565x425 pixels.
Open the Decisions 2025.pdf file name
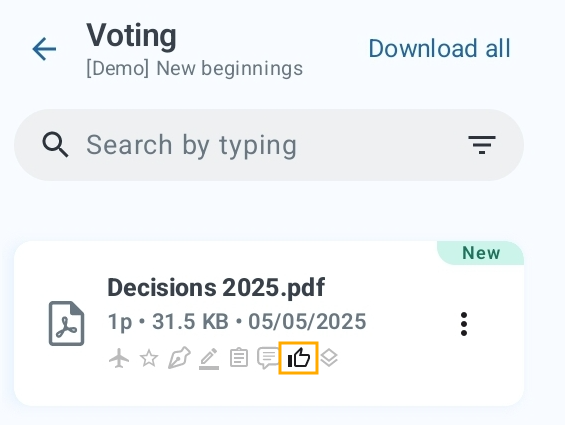(216, 287)
